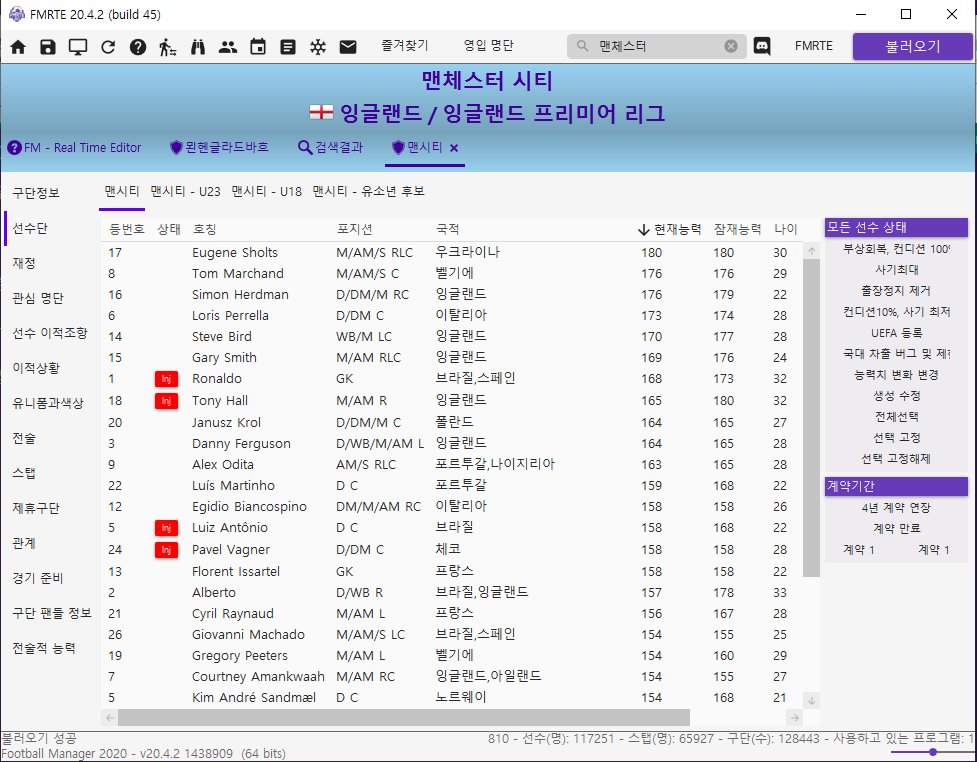
Task: Click the Inj badge for Luiz Antônio
Action: tap(166, 528)
